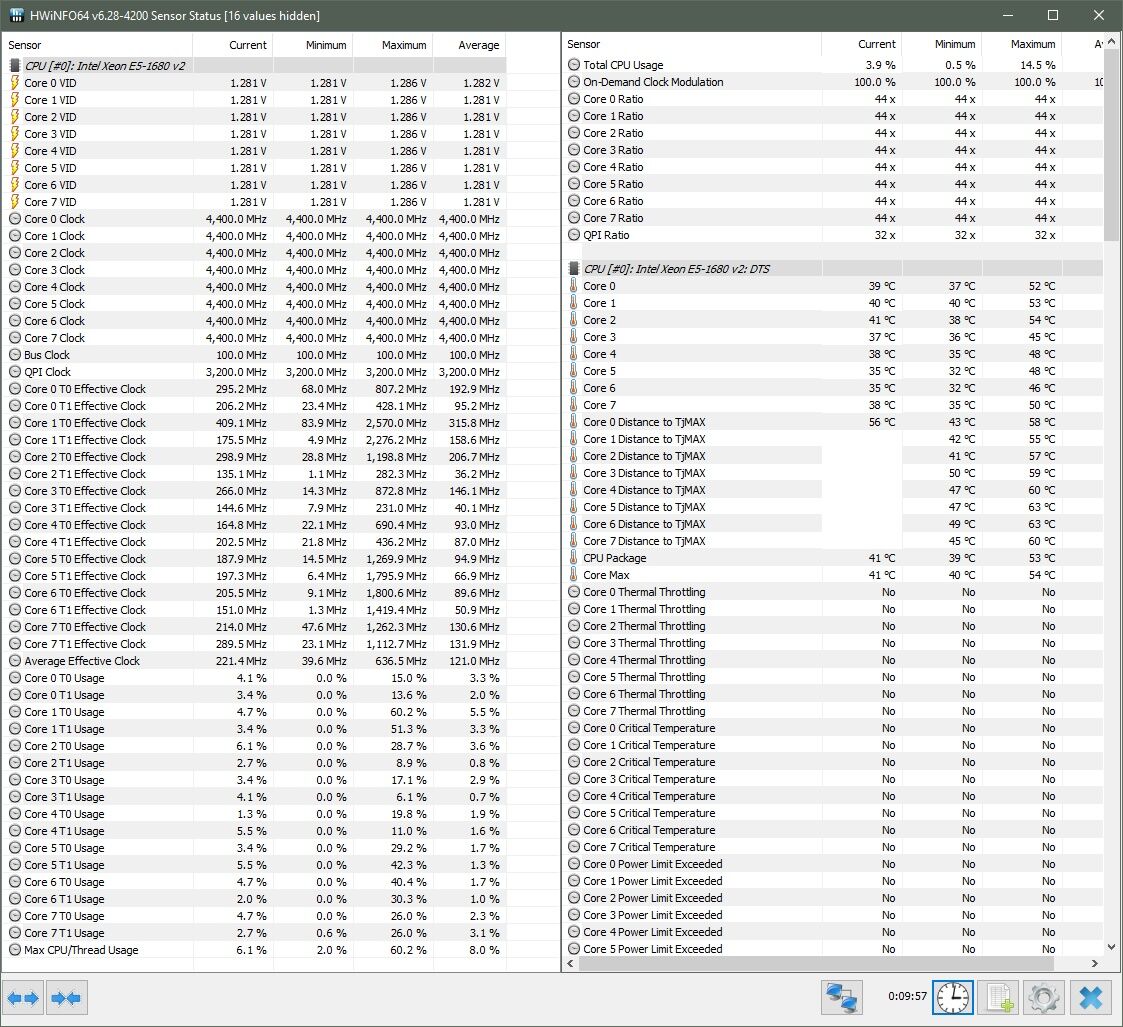Open the network remote monitoring icon
The width and height of the screenshot is (1123, 1027).
coord(842,997)
